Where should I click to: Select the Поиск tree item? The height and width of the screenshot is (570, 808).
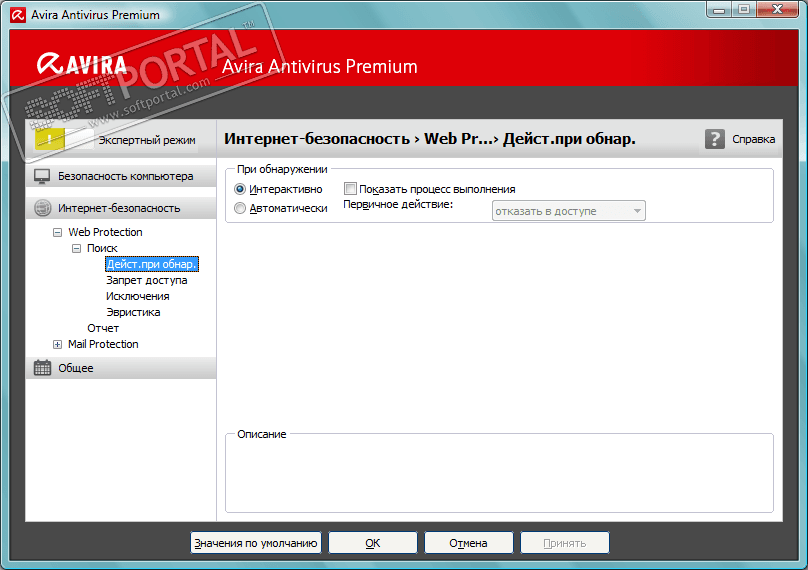click(x=102, y=248)
